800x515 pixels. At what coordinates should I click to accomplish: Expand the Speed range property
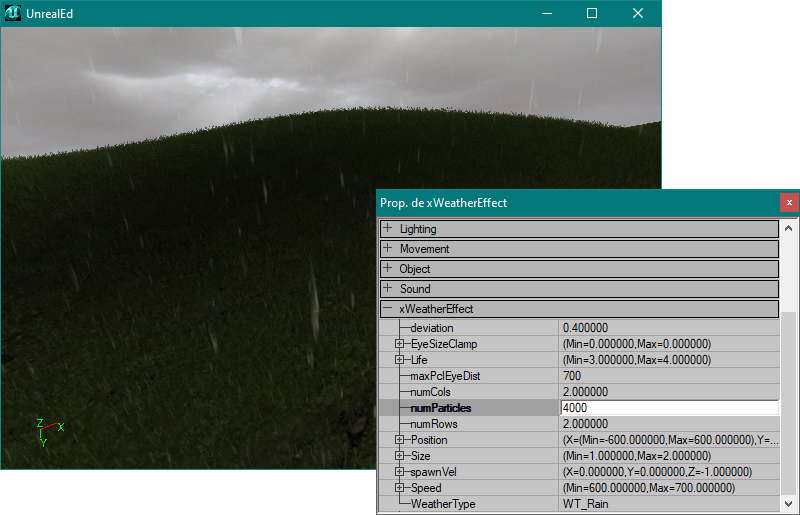(400, 488)
